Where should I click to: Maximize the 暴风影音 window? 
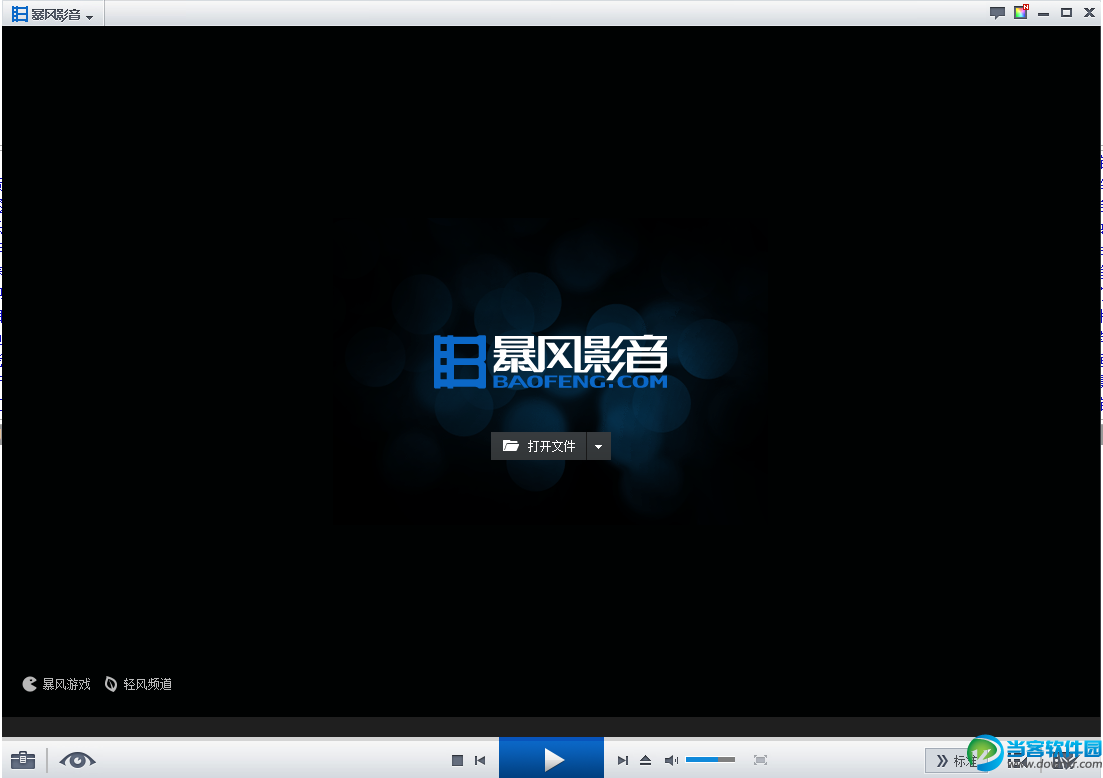1066,13
